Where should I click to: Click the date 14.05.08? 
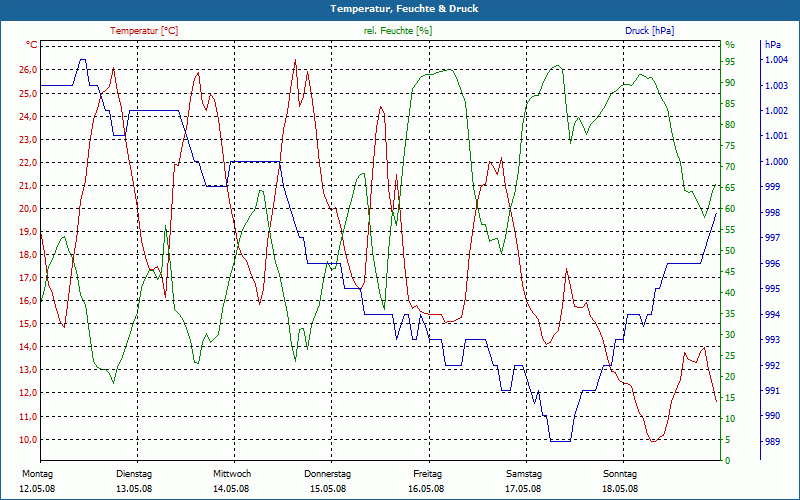click(x=231, y=489)
